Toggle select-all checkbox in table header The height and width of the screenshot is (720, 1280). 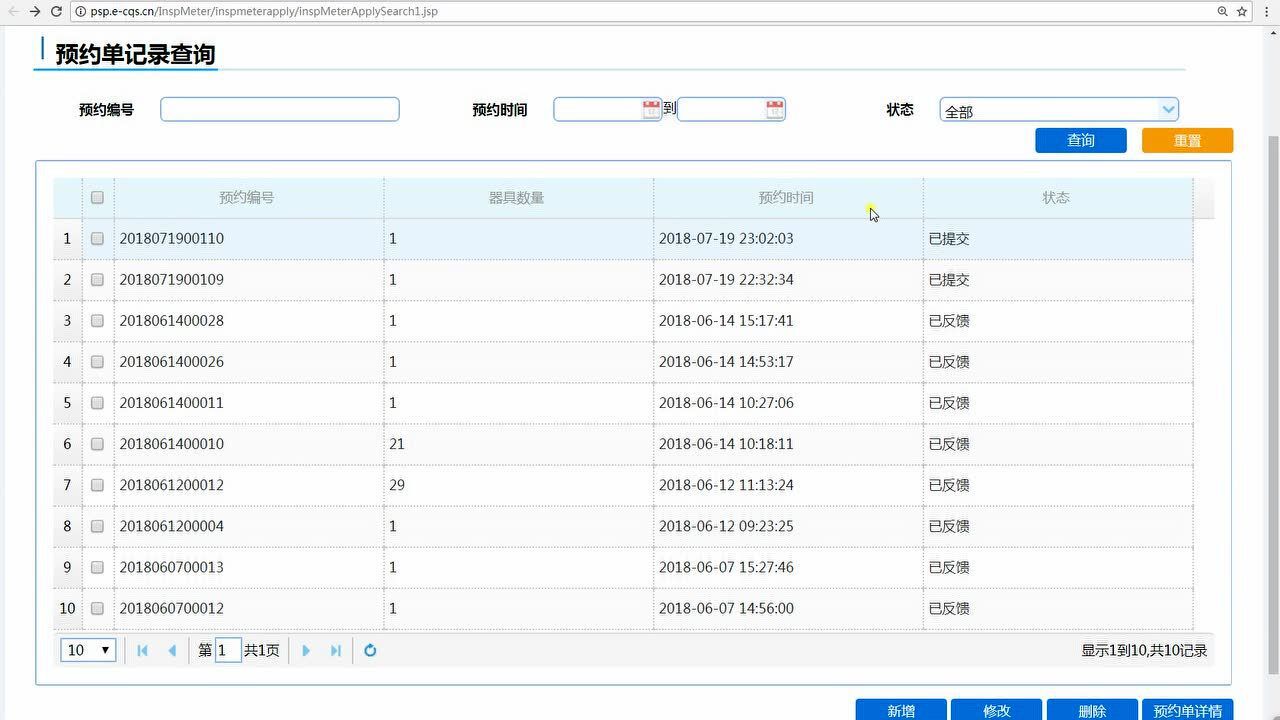pos(97,197)
